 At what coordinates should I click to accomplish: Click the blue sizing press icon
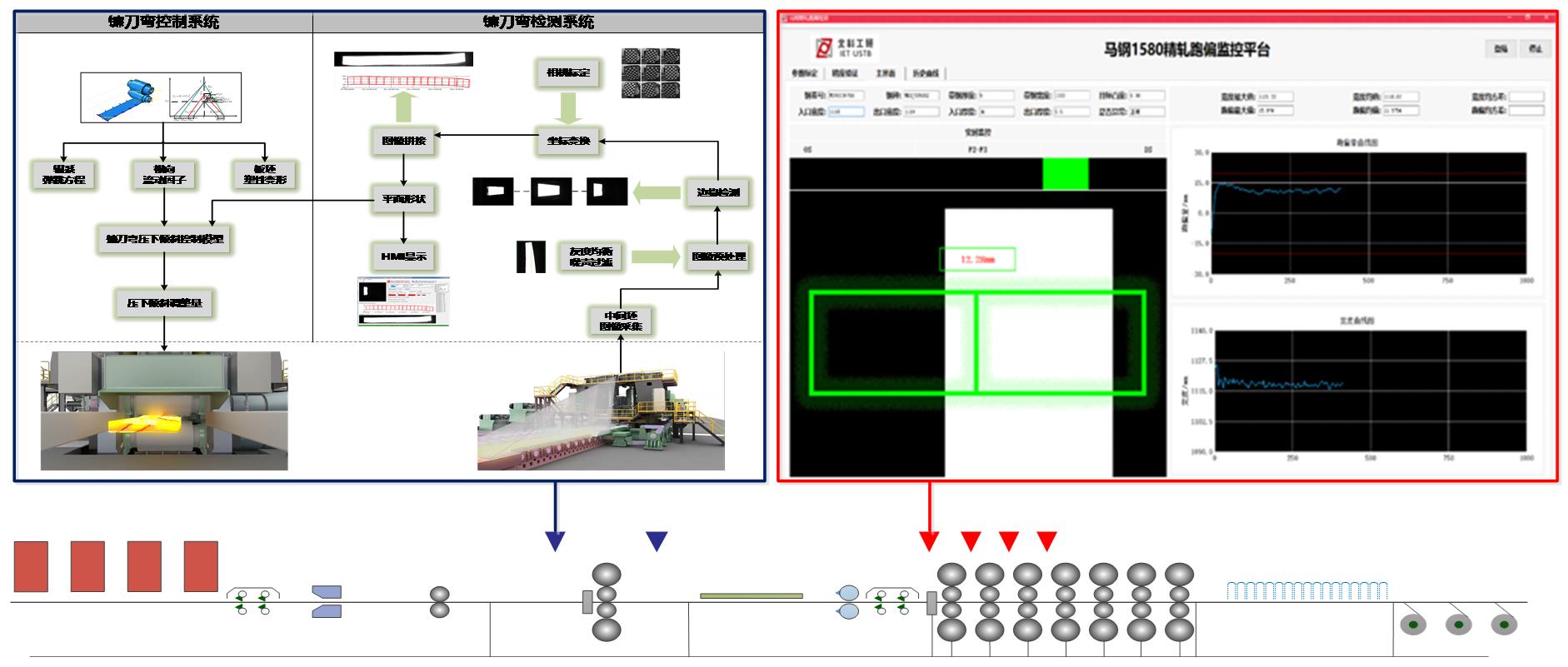click(327, 602)
